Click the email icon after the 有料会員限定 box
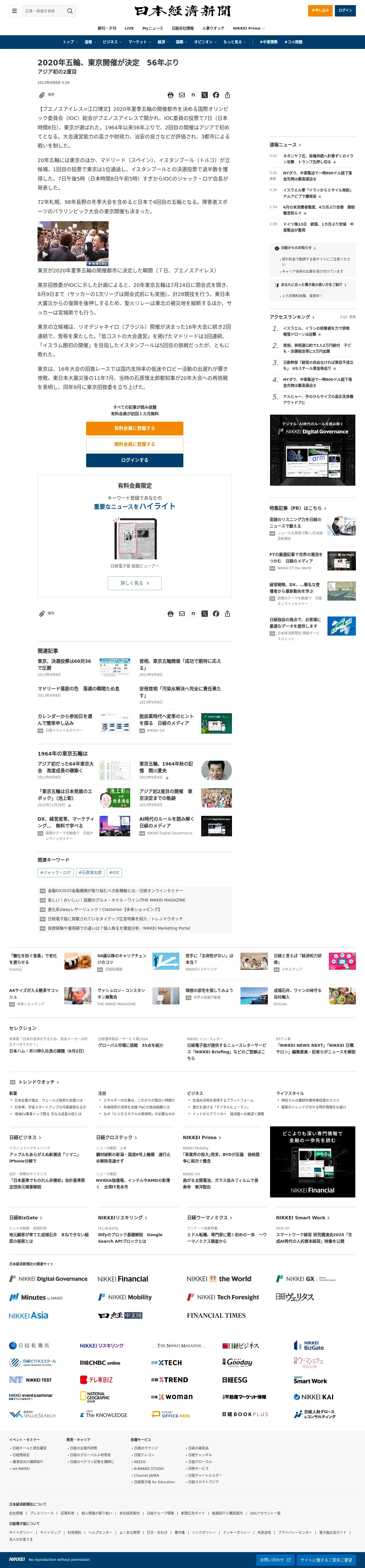This screenshot has width=365, height=1568. [x=182, y=614]
